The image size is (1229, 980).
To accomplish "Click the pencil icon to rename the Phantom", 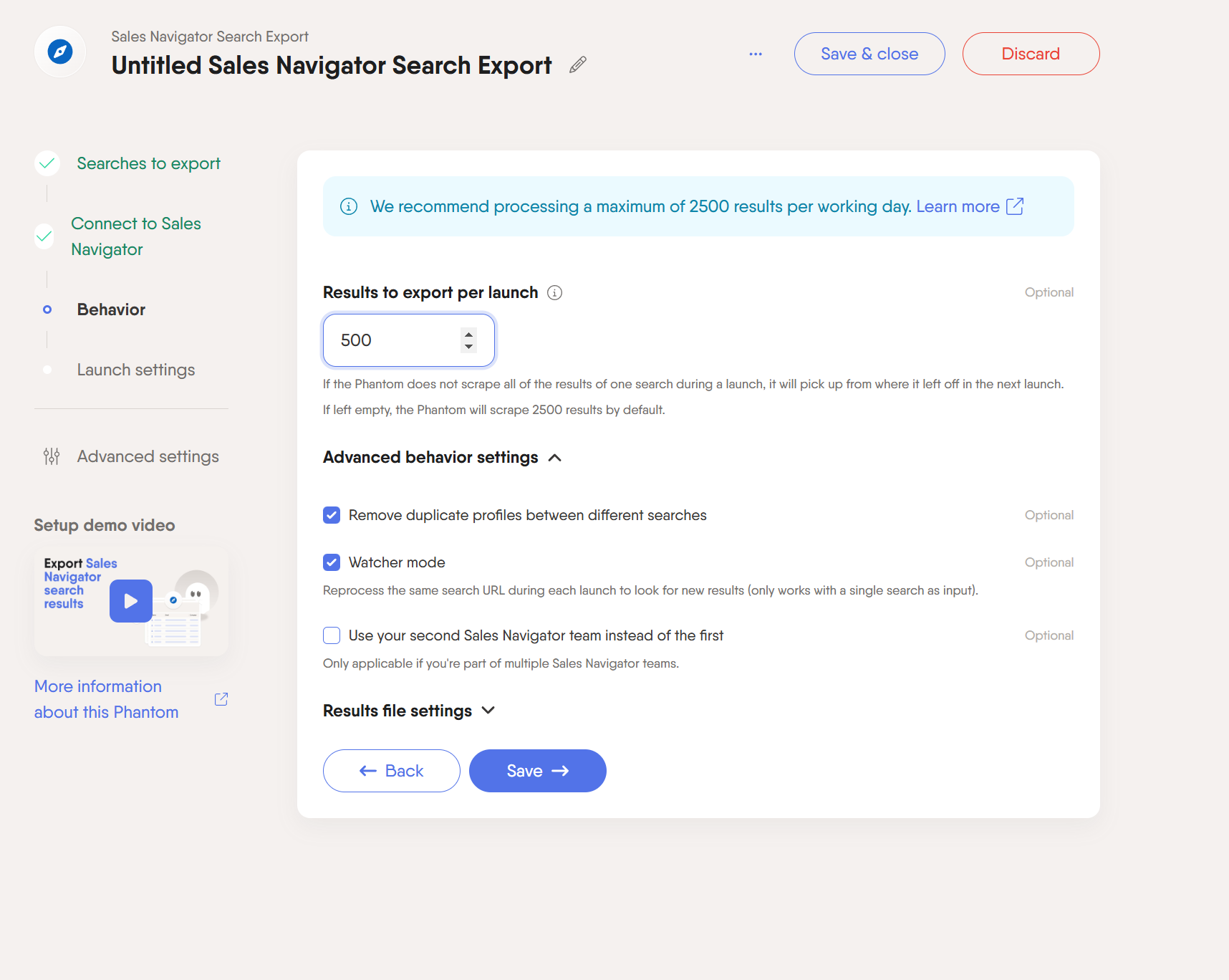I will (578, 65).
